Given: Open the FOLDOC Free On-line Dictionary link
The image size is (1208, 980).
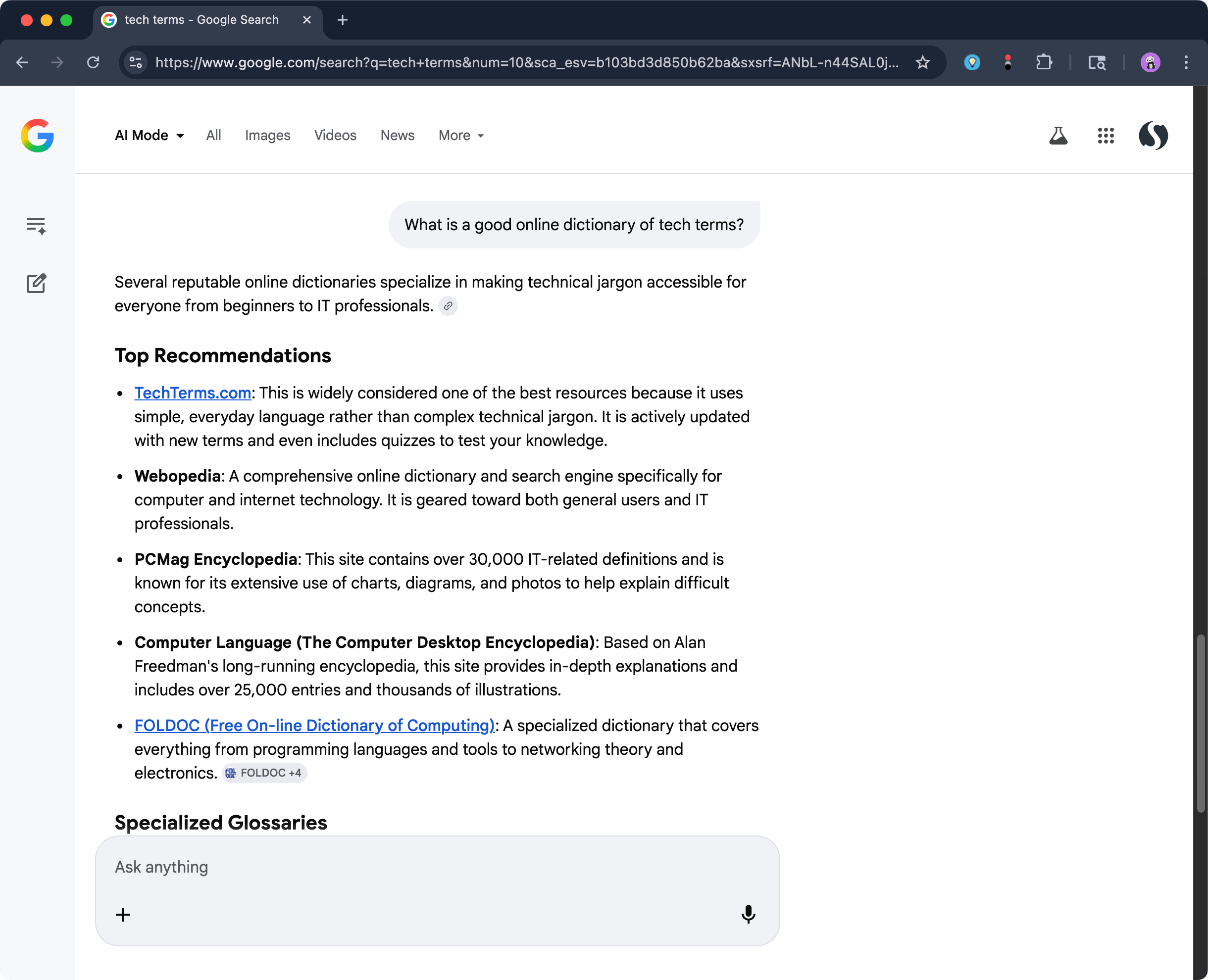Looking at the screenshot, I should pos(314,726).
